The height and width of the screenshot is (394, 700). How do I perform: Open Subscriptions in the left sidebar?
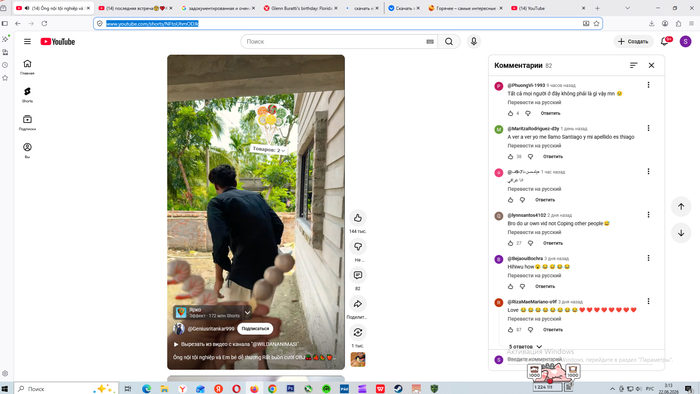[x=27, y=122]
